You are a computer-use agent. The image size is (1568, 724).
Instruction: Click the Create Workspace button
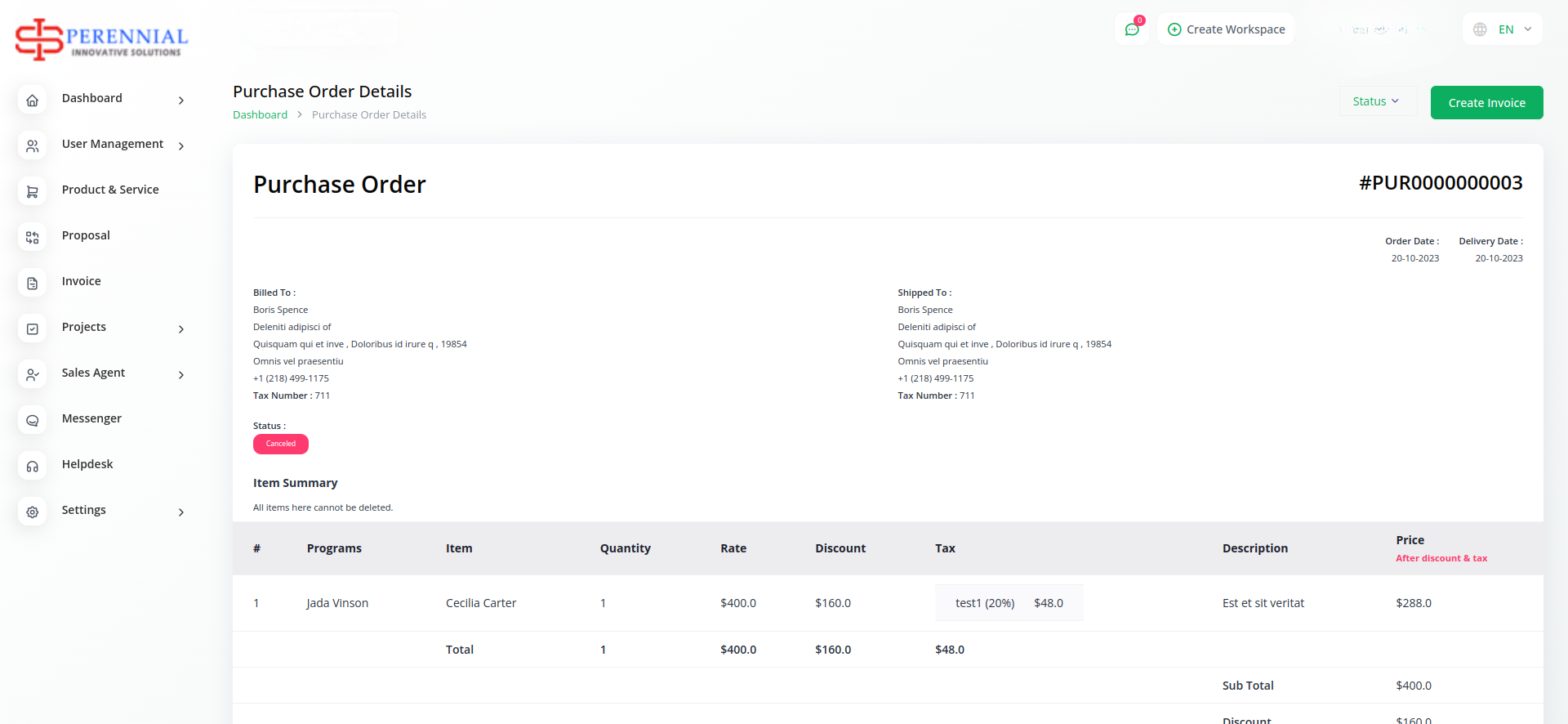click(x=1226, y=29)
